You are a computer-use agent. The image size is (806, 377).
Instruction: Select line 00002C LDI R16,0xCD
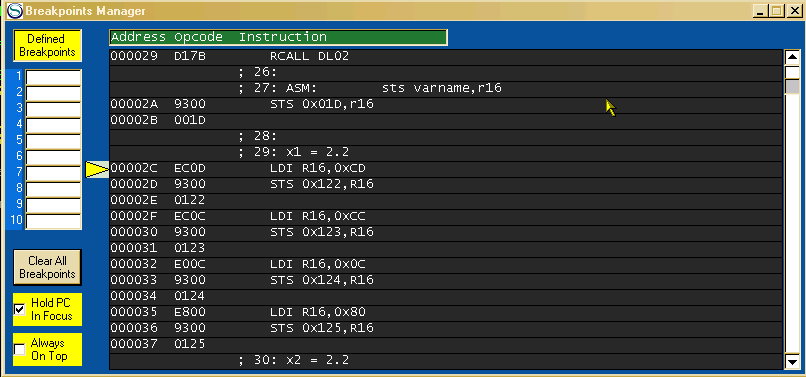click(446, 168)
